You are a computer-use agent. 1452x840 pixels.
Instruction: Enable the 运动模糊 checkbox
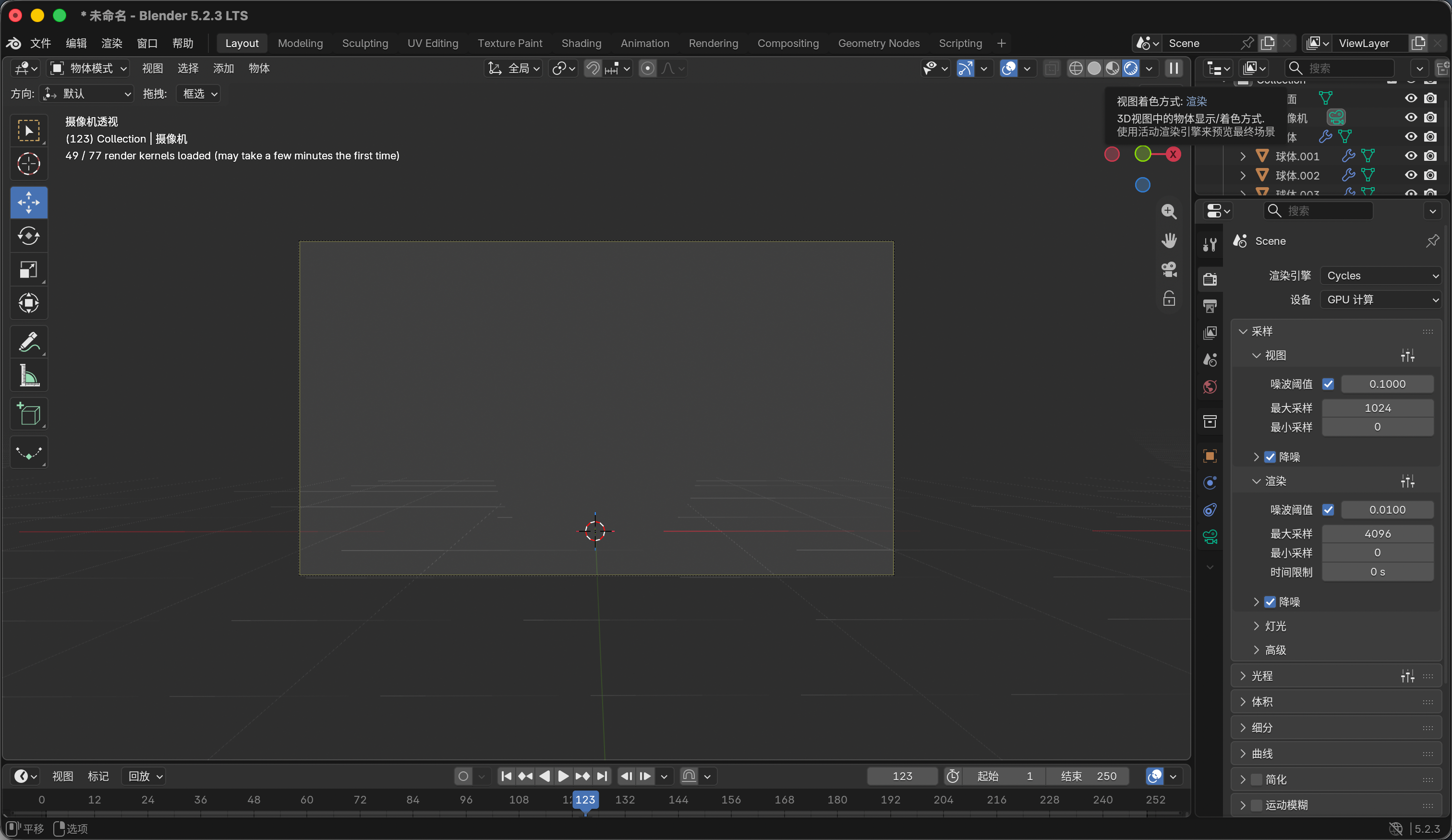click(1256, 805)
